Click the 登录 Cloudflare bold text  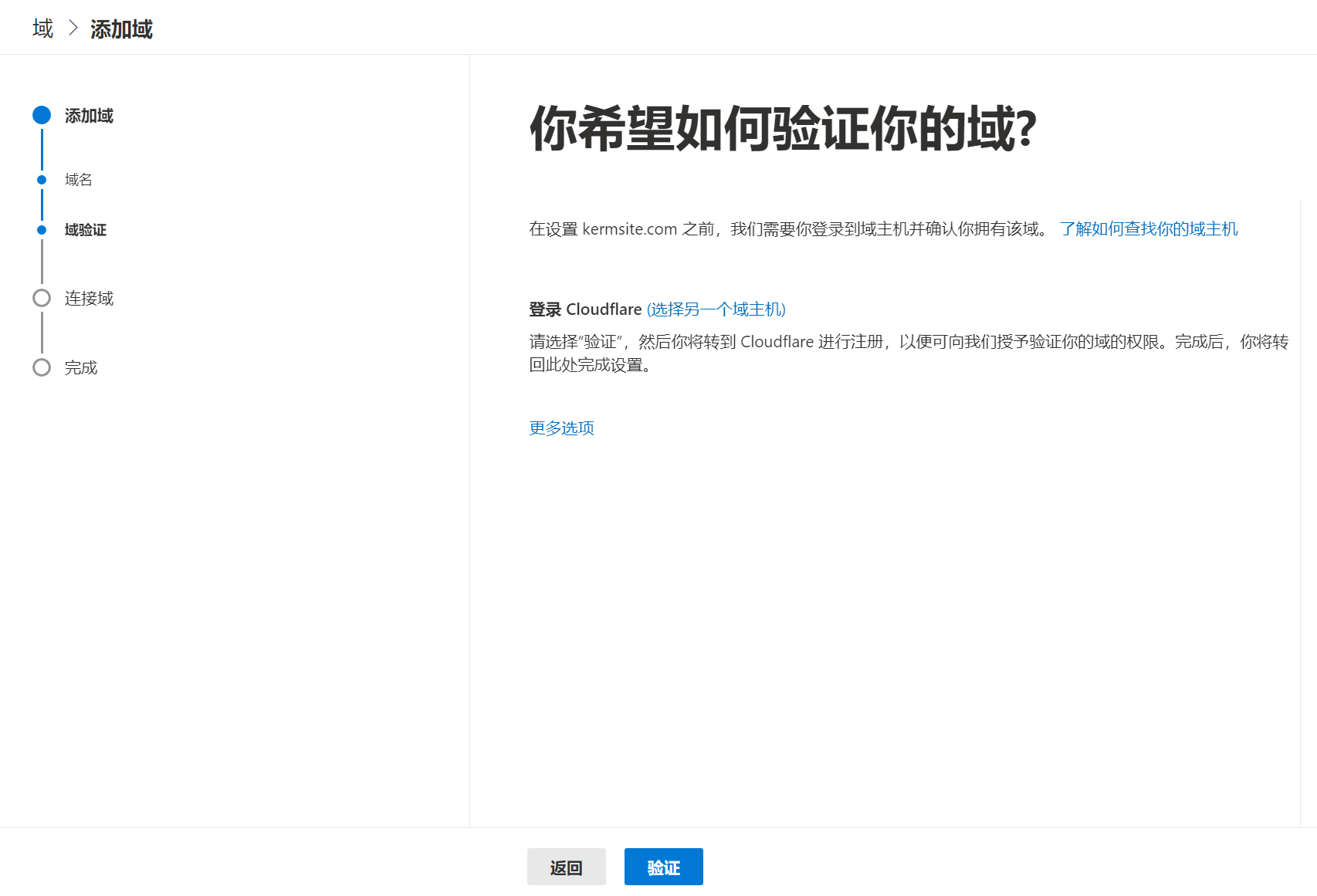584,309
